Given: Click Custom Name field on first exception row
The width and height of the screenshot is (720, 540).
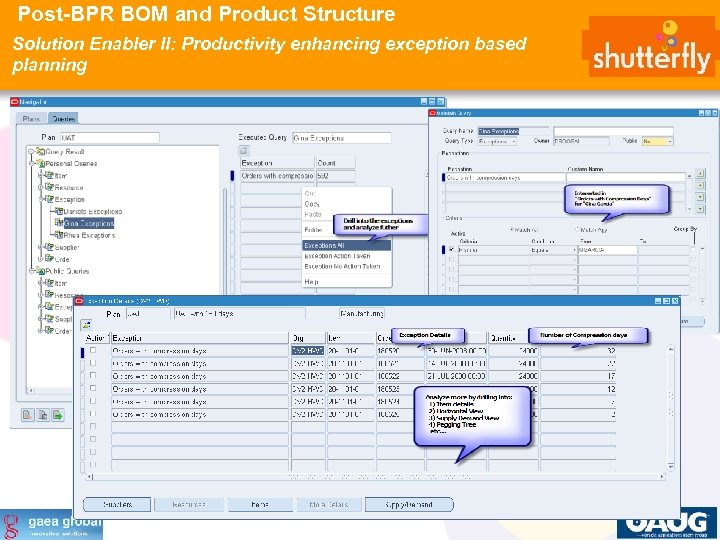Looking at the screenshot, I should (x=625, y=177).
